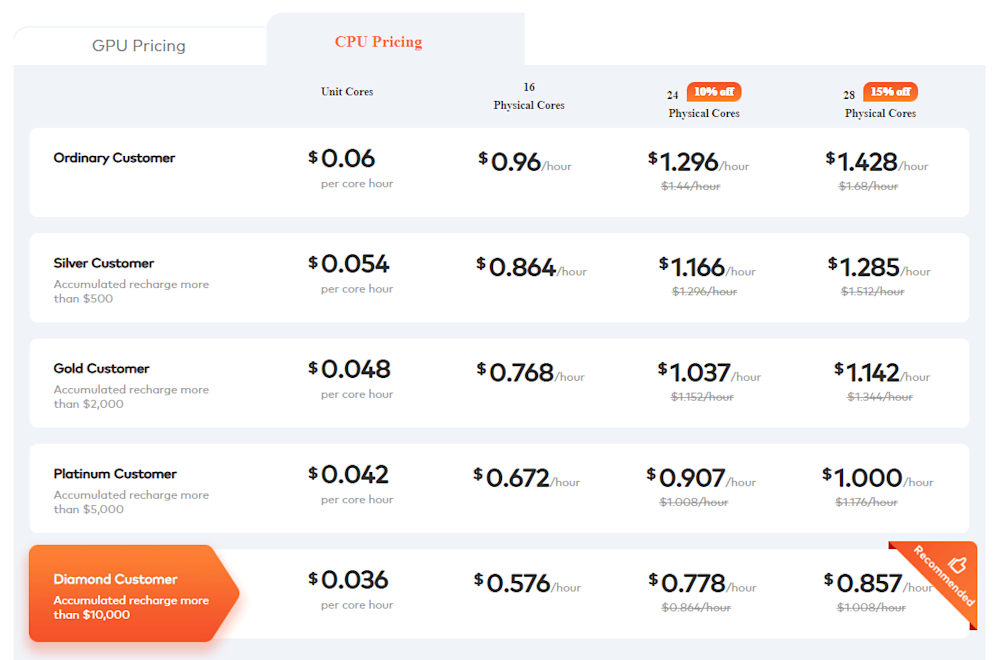Click the $0.96/hour Ordinary price

(x=525, y=162)
